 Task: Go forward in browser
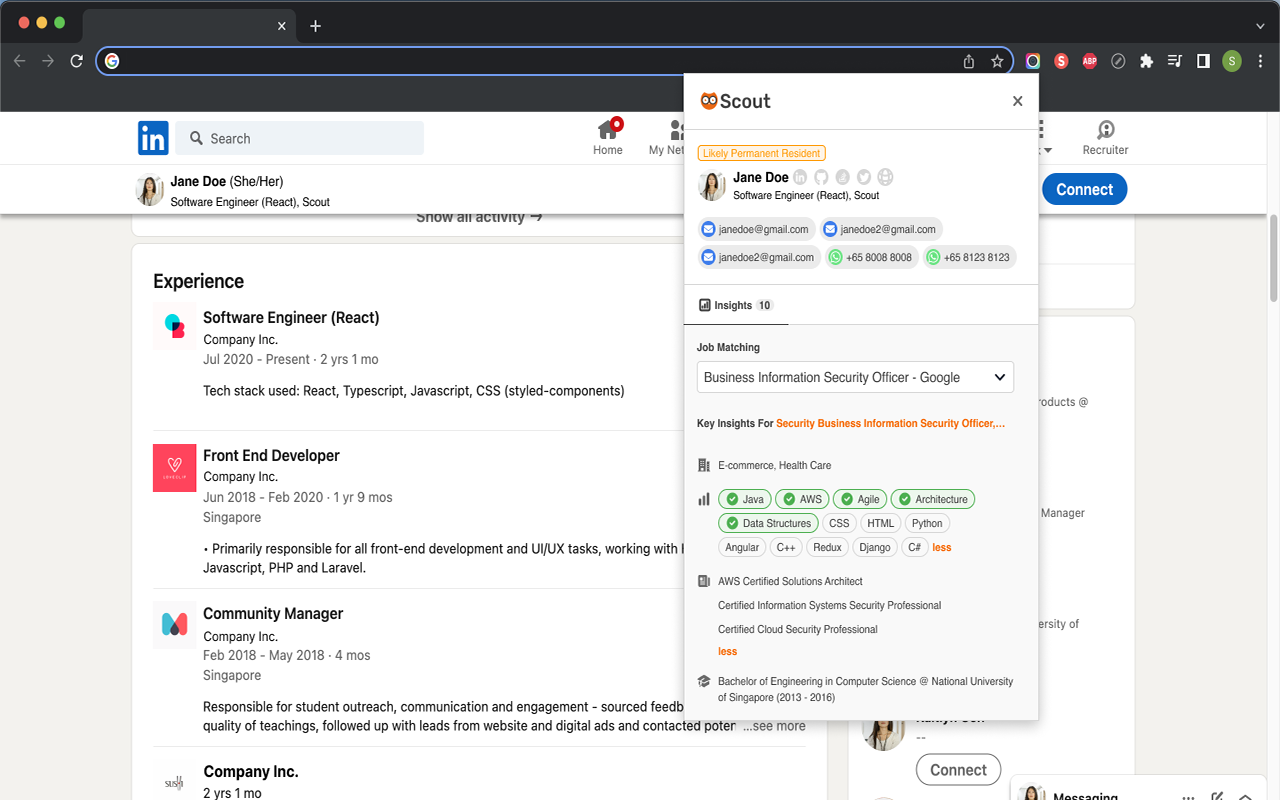point(47,61)
